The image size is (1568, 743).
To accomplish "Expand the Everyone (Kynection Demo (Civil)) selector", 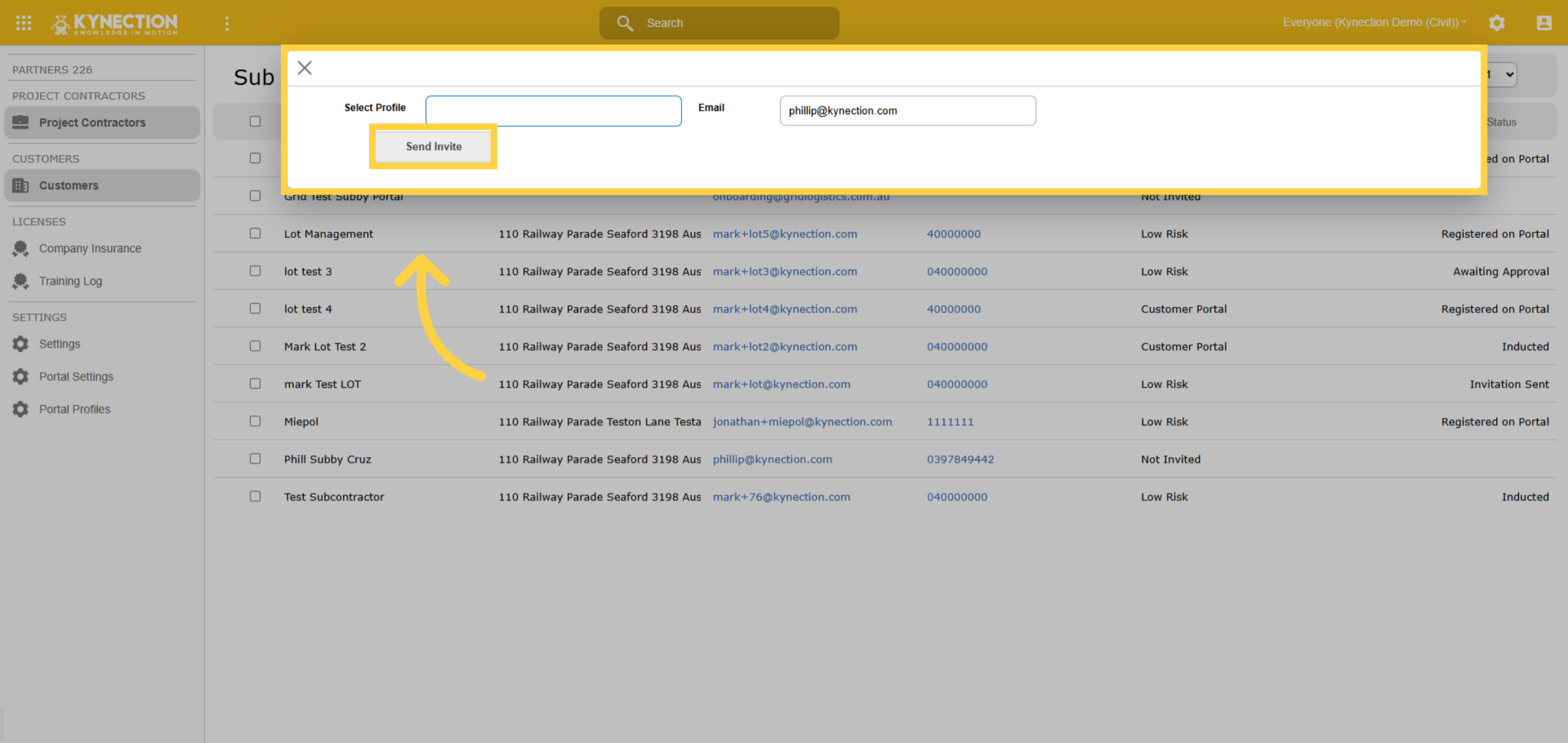I will 1375,22.
